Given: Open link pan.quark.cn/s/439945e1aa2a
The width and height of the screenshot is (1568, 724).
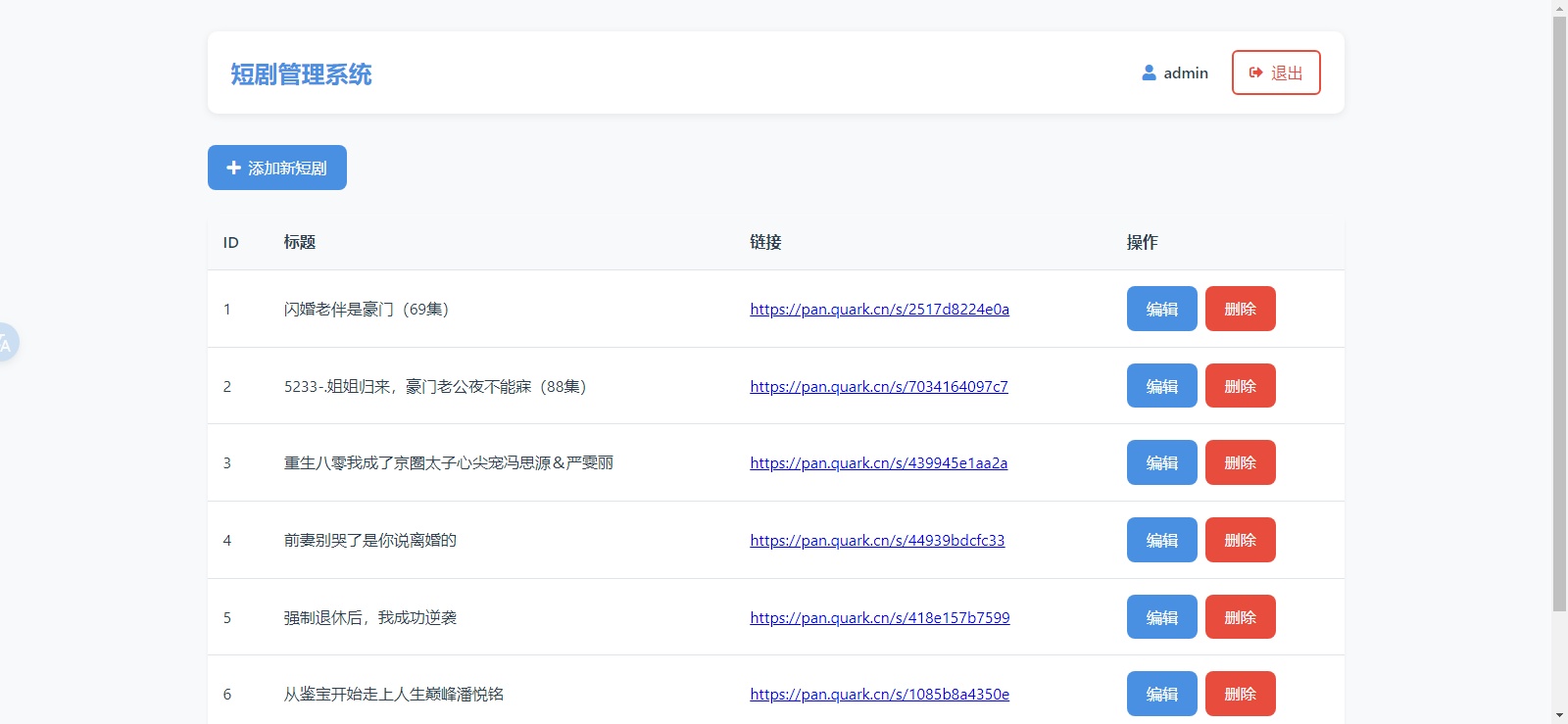Looking at the screenshot, I should 879,463.
